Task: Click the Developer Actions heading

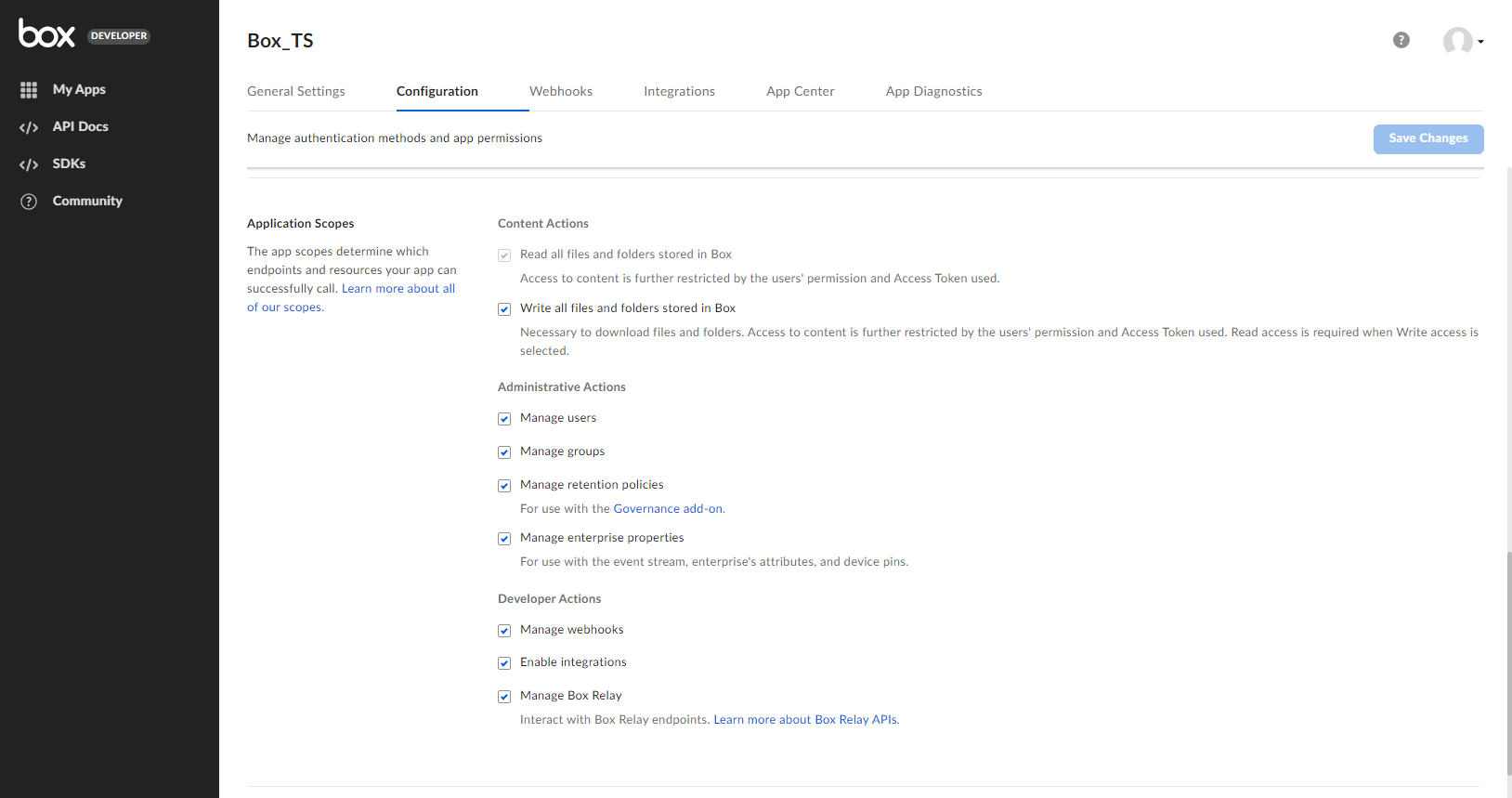Action: click(x=550, y=599)
